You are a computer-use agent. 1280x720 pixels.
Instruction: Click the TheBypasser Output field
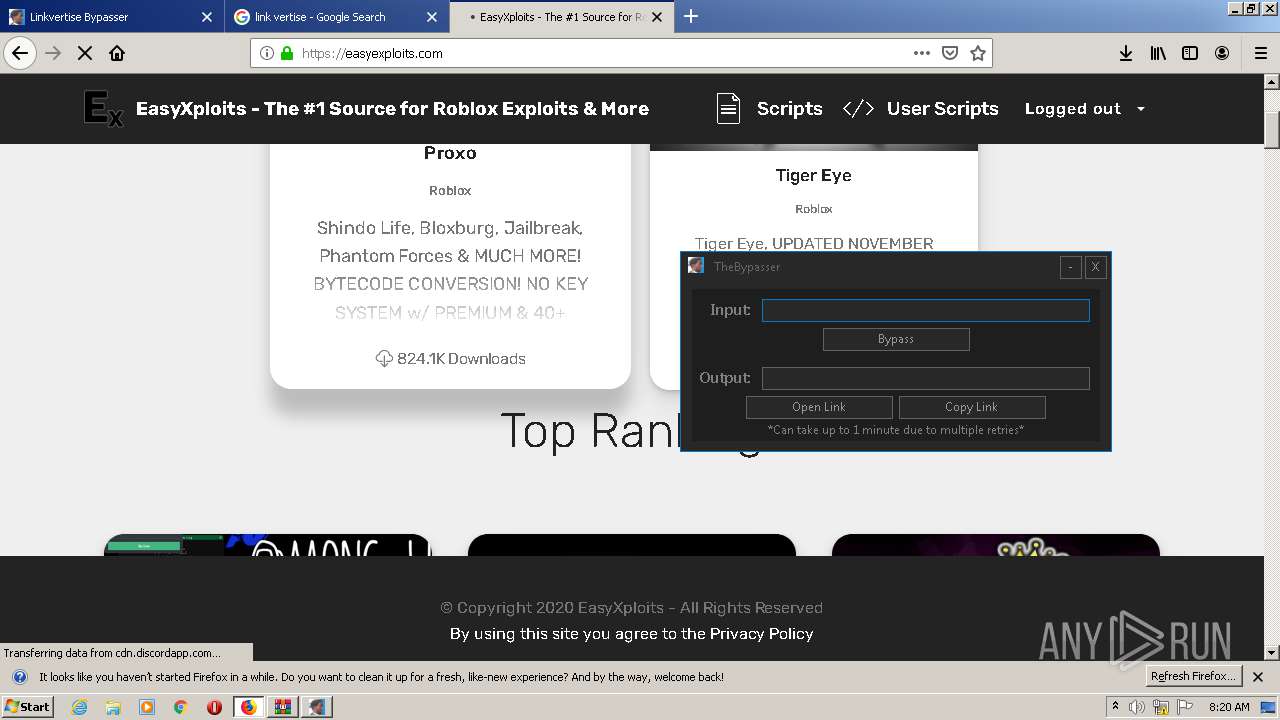pyautogui.click(x=926, y=378)
